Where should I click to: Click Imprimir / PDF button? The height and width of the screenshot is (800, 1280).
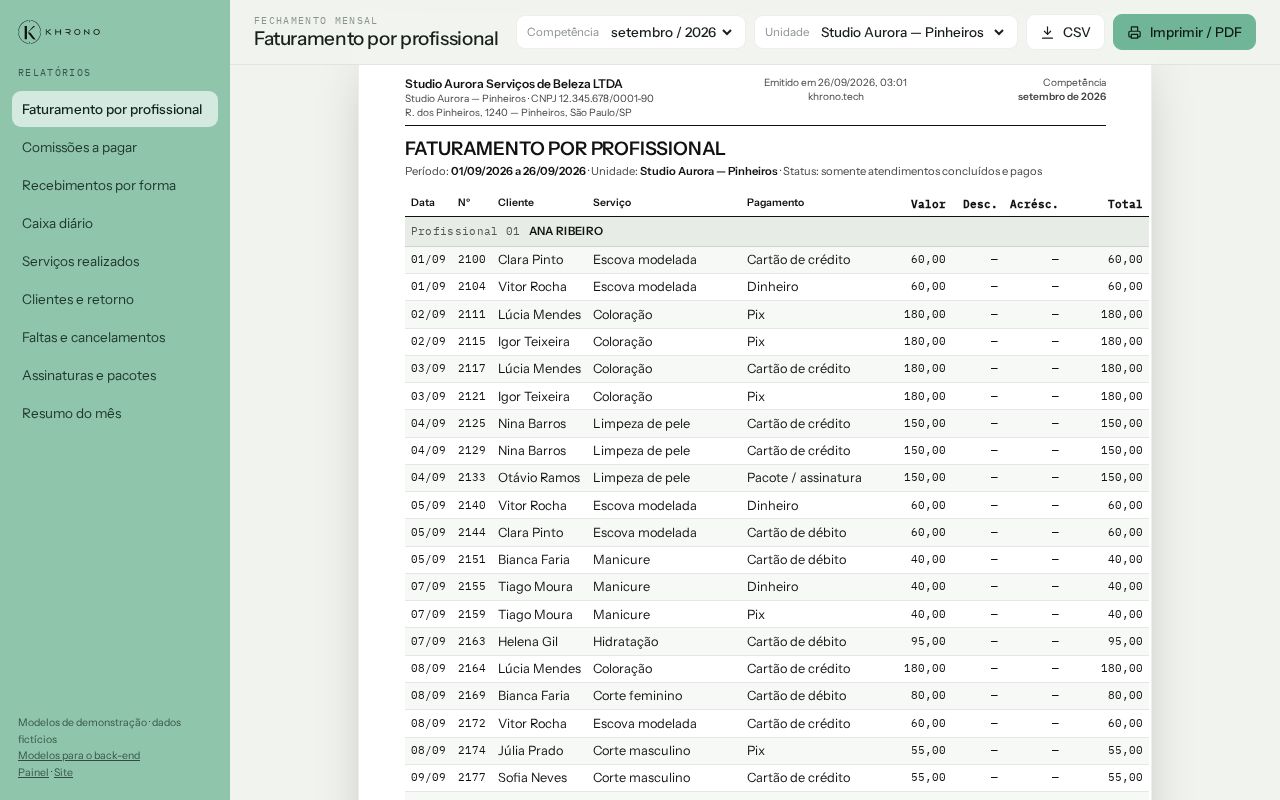pyautogui.click(x=1184, y=32)
